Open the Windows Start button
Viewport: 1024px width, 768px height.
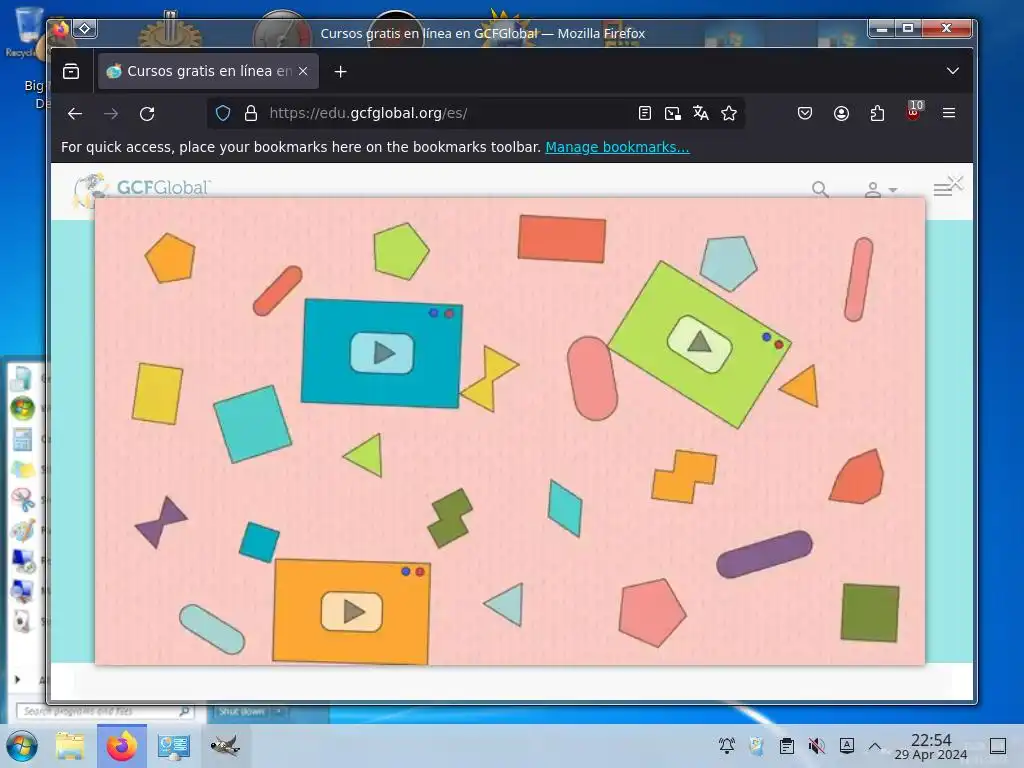click(22, 746)
